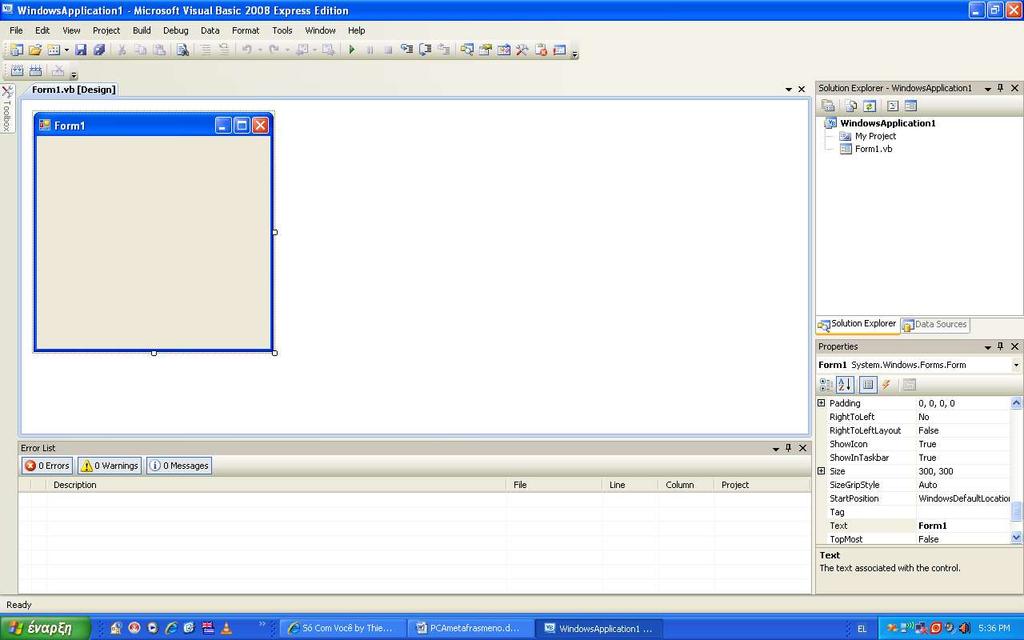Viewport: 1024px width, 640px height.
Task: Open the auto-hidden Toolbox side tab
Action: point(7,108)
